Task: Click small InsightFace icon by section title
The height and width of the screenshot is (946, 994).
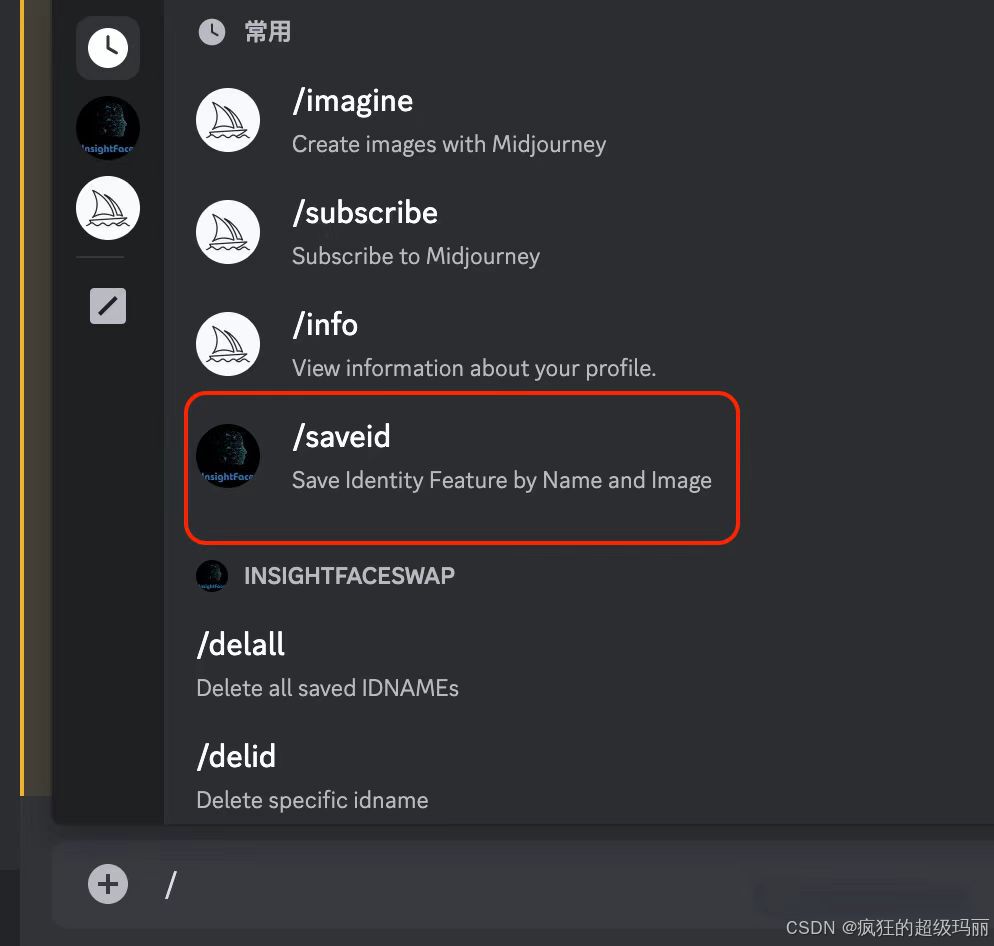Action: (212, 576)
